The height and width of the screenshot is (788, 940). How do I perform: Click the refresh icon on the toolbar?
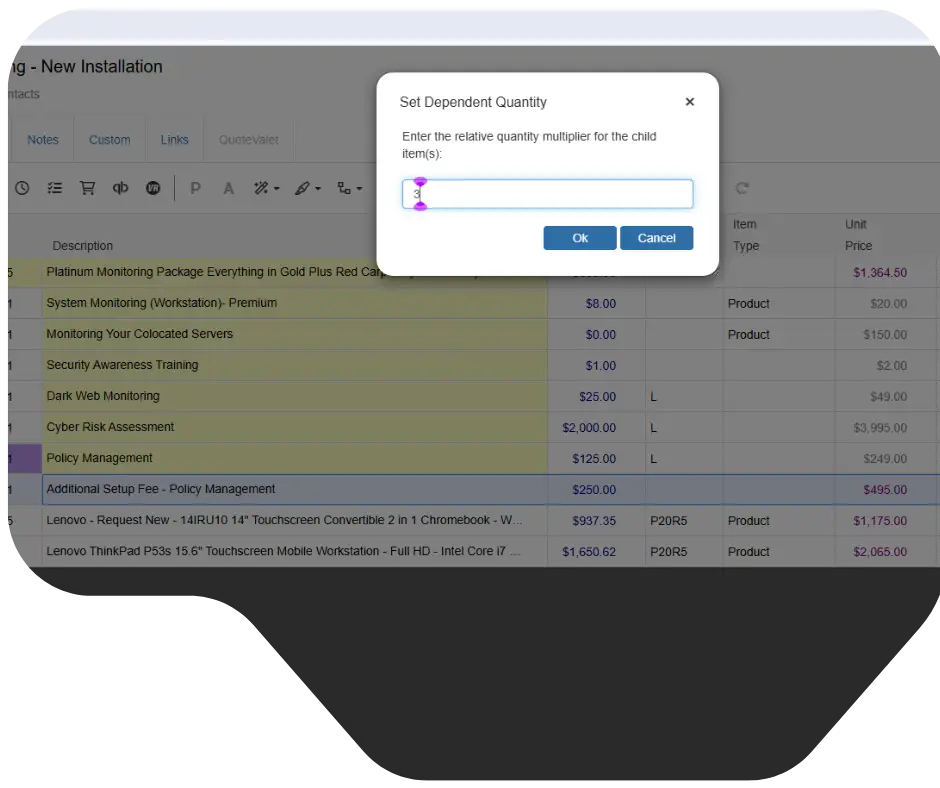[x=741, y=188]
